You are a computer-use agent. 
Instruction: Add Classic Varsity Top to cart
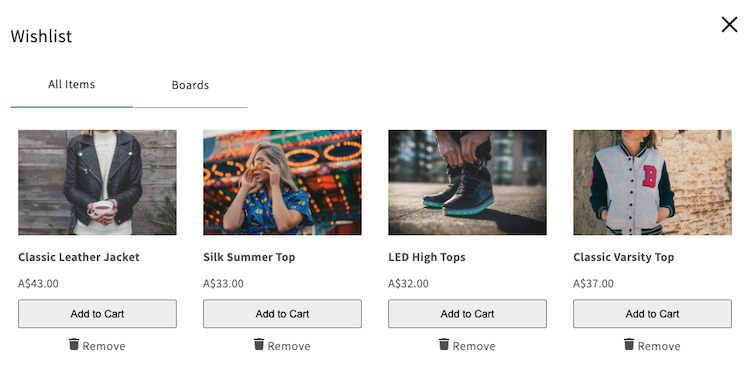tap(652, 314)
